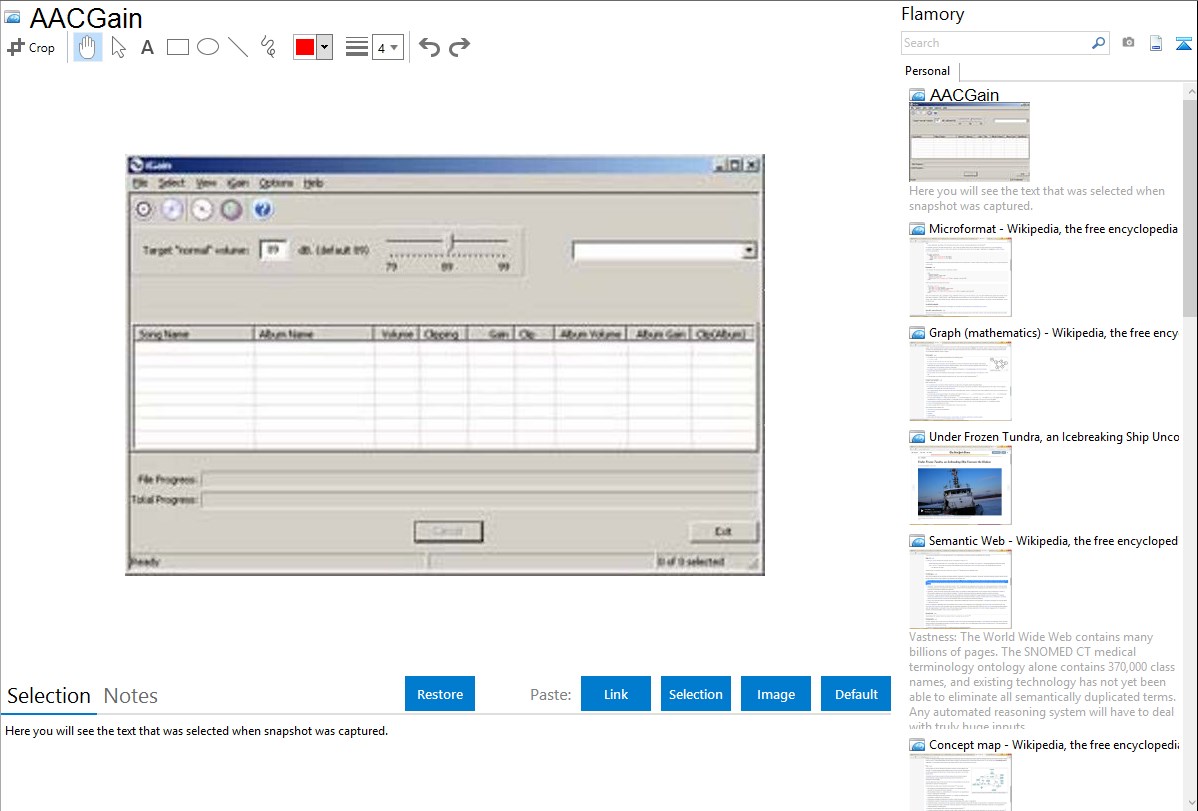Click the icon beside Under Frozen Tundra title
This screenshot has height=811, width=1198.
coord(917,437)
